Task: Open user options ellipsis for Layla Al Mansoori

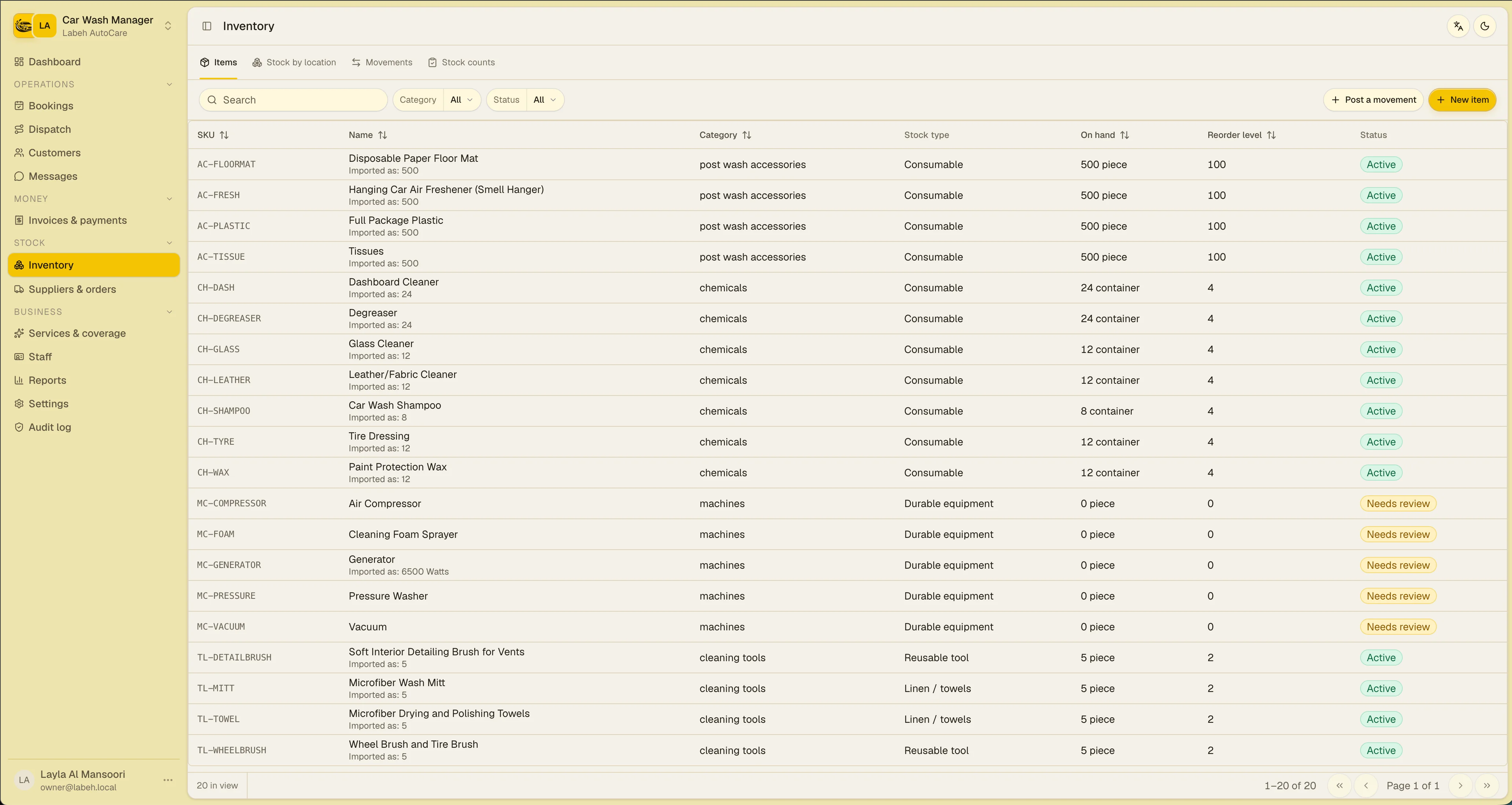Action: click(168, 780)
